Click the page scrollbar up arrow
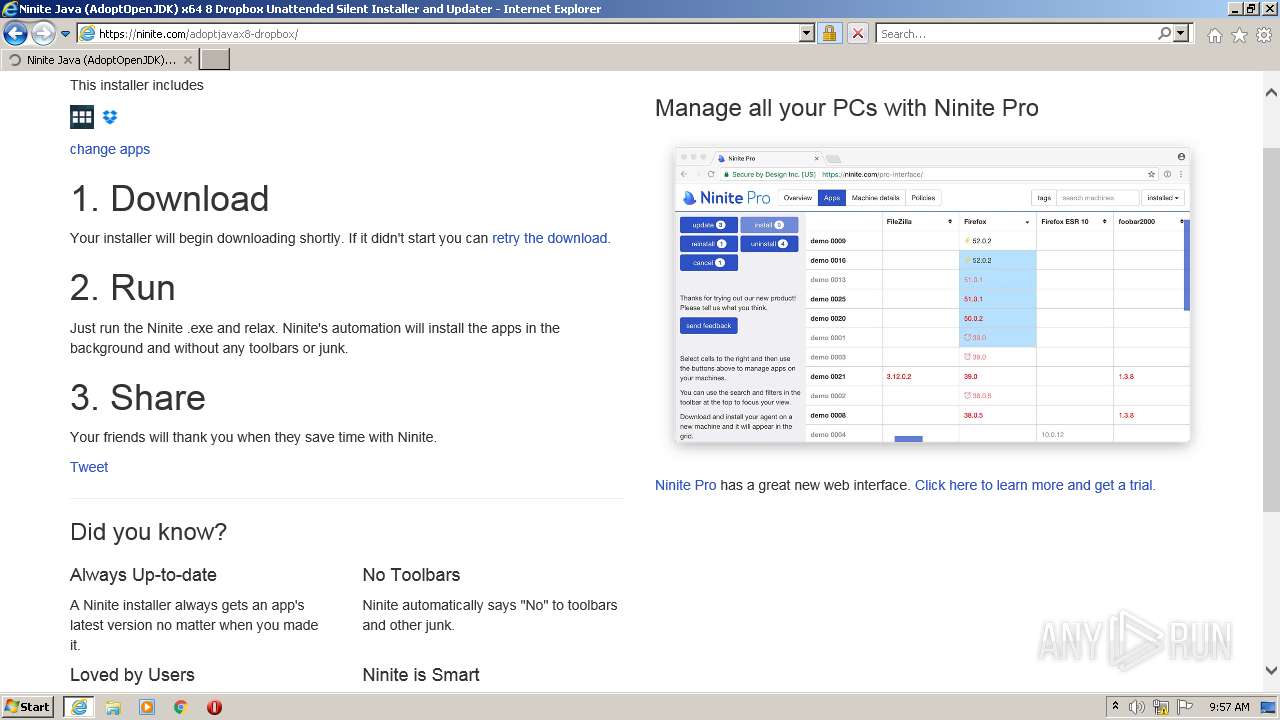 pyautogui.click(x=1271, y=92)
